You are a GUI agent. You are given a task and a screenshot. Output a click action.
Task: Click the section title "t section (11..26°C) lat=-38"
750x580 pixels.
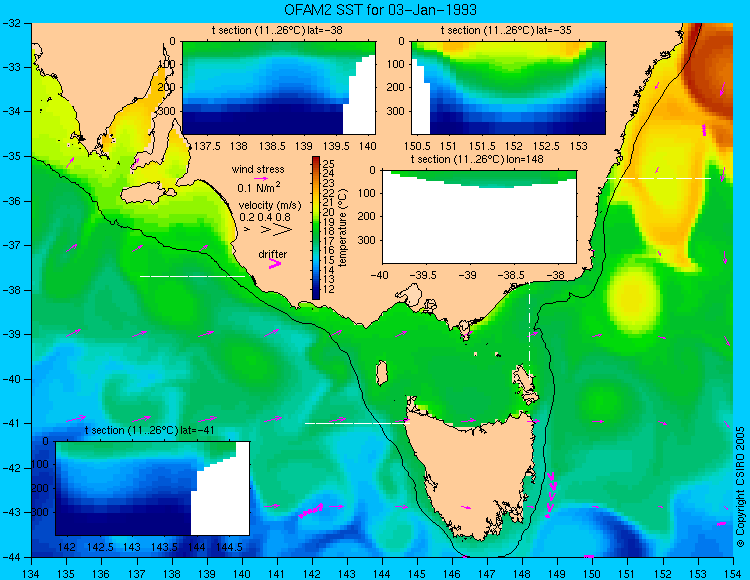coord(277,31)
